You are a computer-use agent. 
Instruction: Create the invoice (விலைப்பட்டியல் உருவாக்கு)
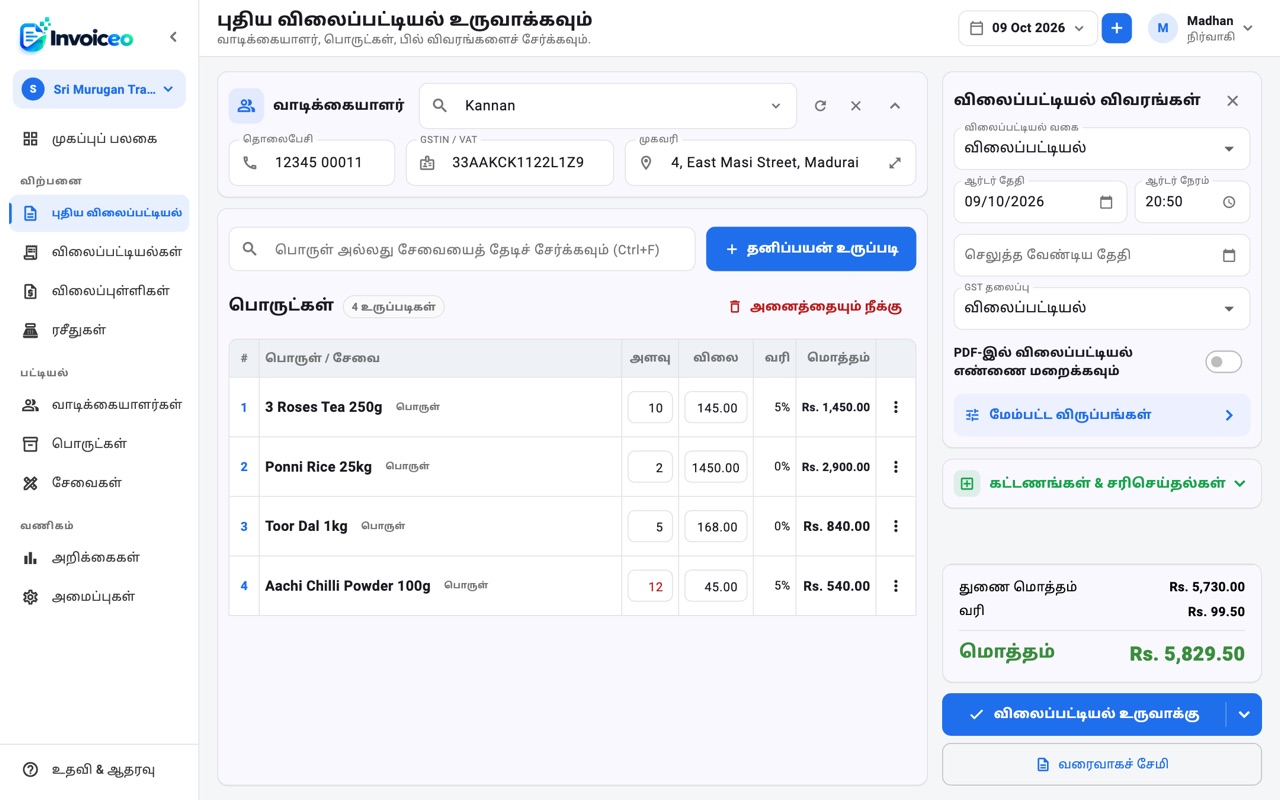coord(1084,715)
